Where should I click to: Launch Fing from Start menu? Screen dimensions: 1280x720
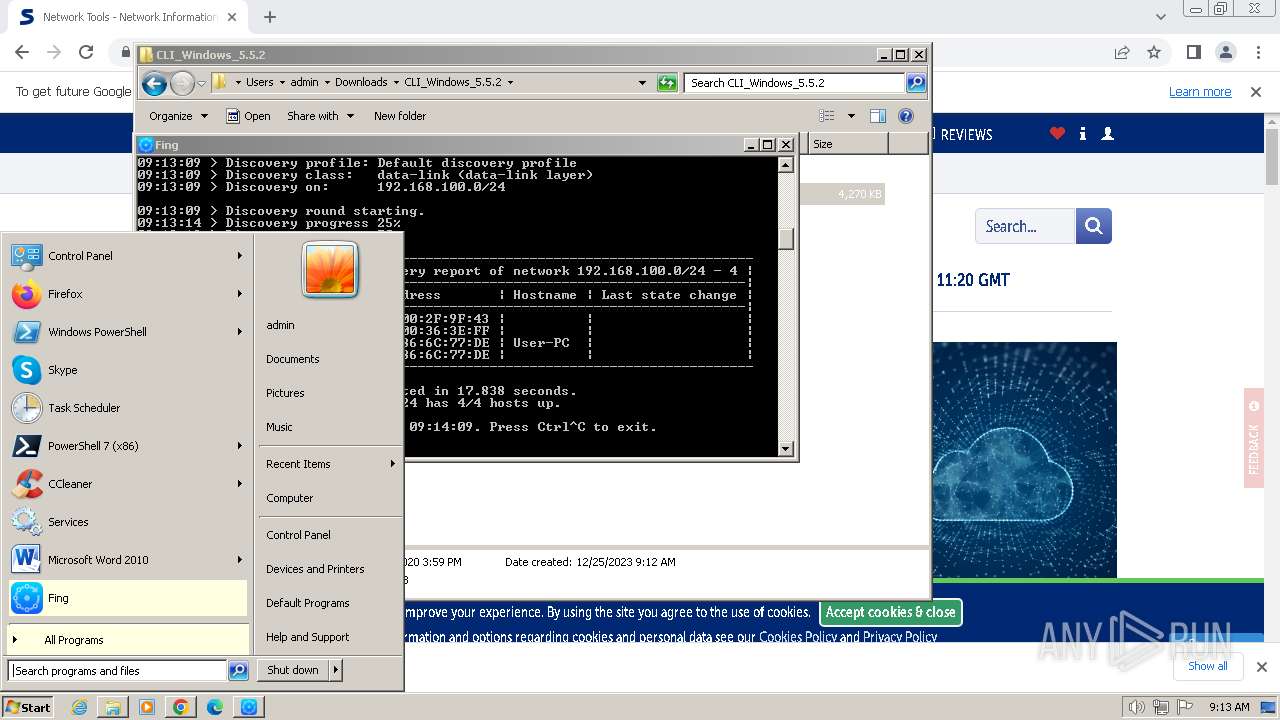click(127, 598)
